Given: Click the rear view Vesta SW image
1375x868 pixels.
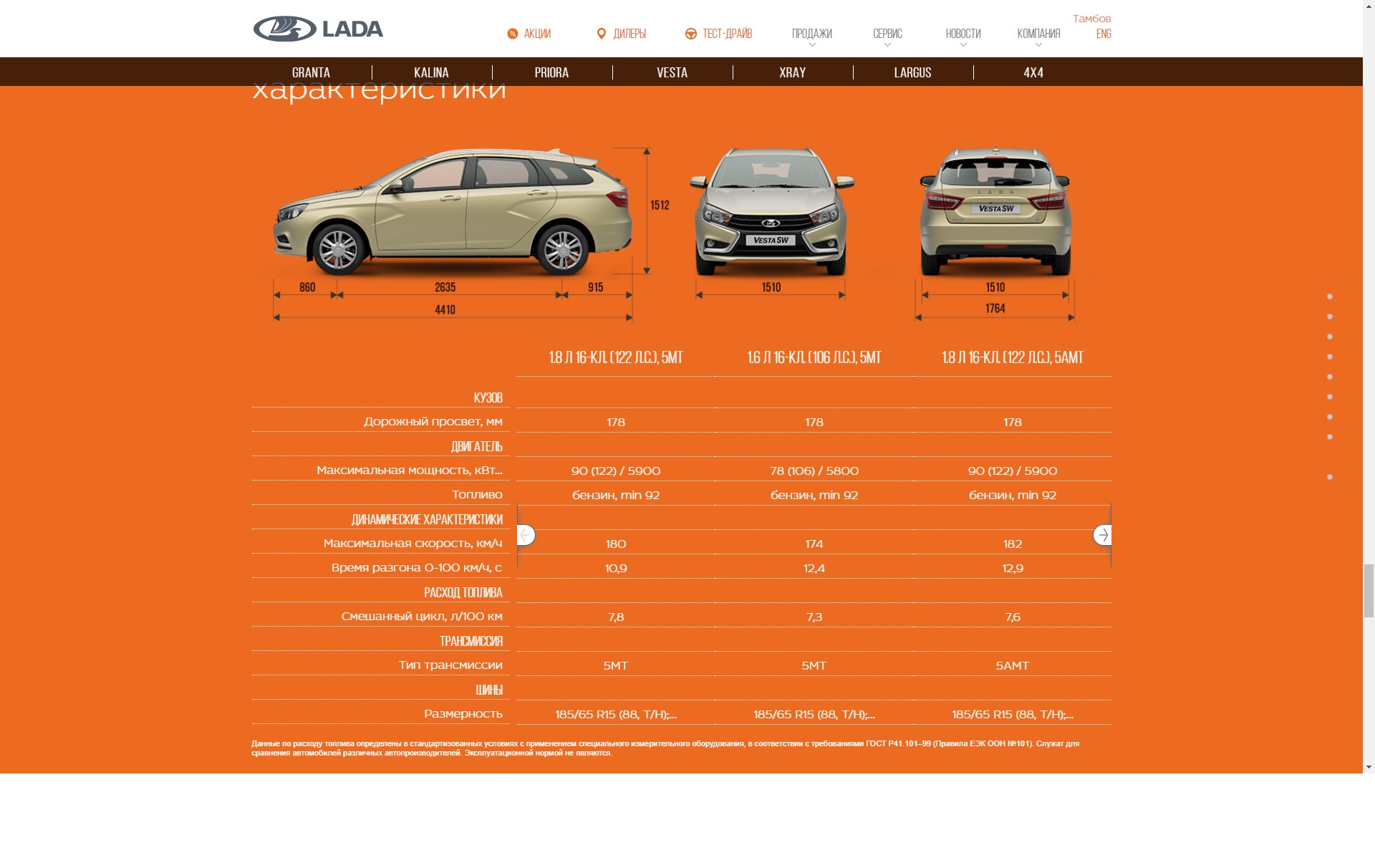Looking at the screenshot, I should [x=995, y=212].
